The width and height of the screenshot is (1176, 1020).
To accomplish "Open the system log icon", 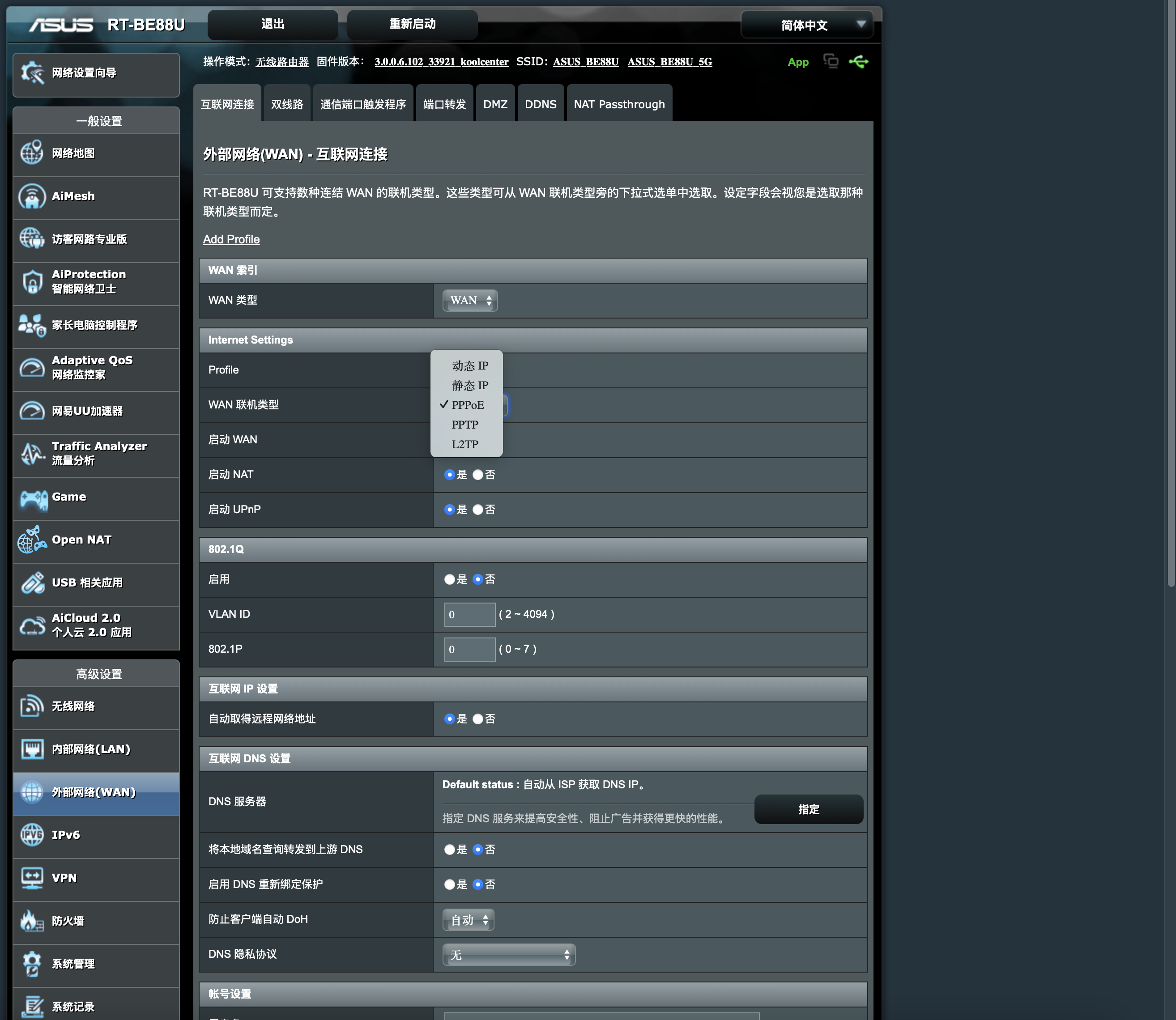I will click(x=32, y=1006).
